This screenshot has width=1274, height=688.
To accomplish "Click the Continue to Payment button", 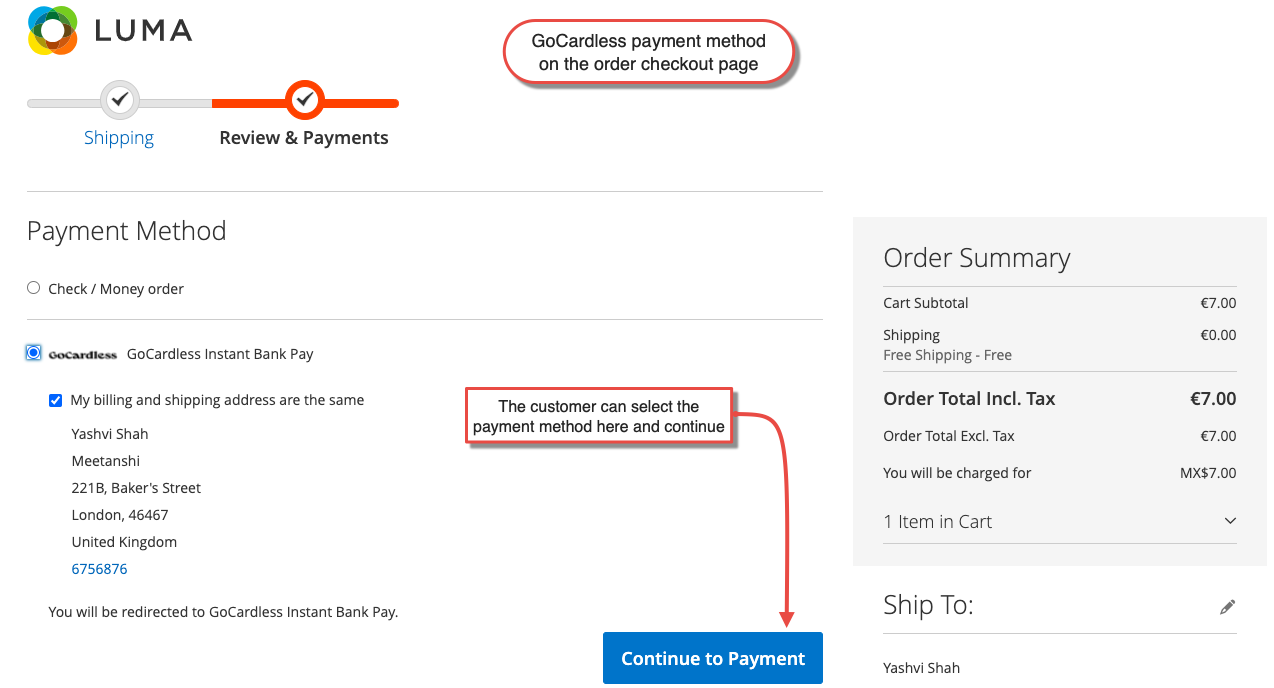I will point(712,658).
